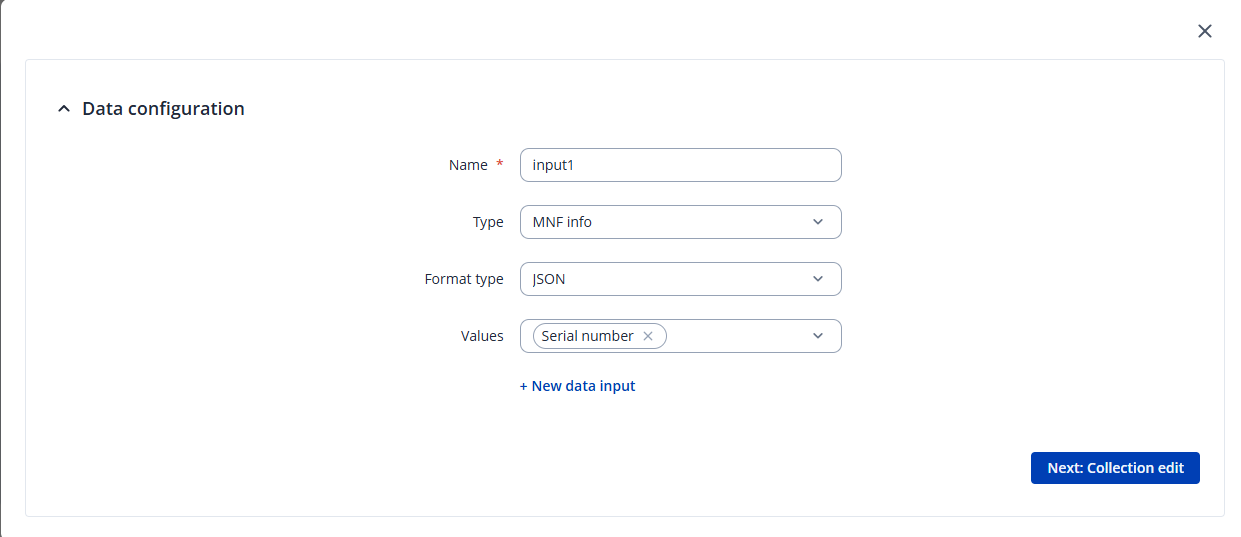Image resolution: width=1241 pixels, height=537 pixels.
Task: Click the Name field label
Action: (468, 165)
